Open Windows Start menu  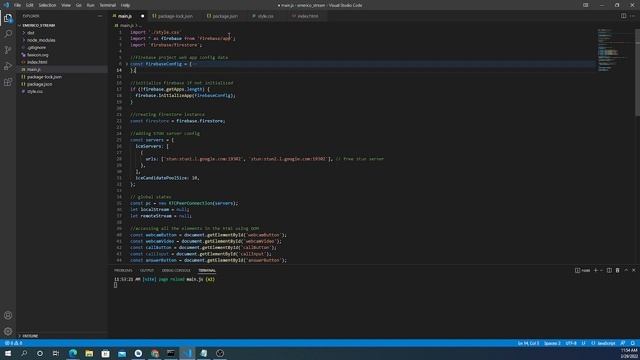click(8, 353)
